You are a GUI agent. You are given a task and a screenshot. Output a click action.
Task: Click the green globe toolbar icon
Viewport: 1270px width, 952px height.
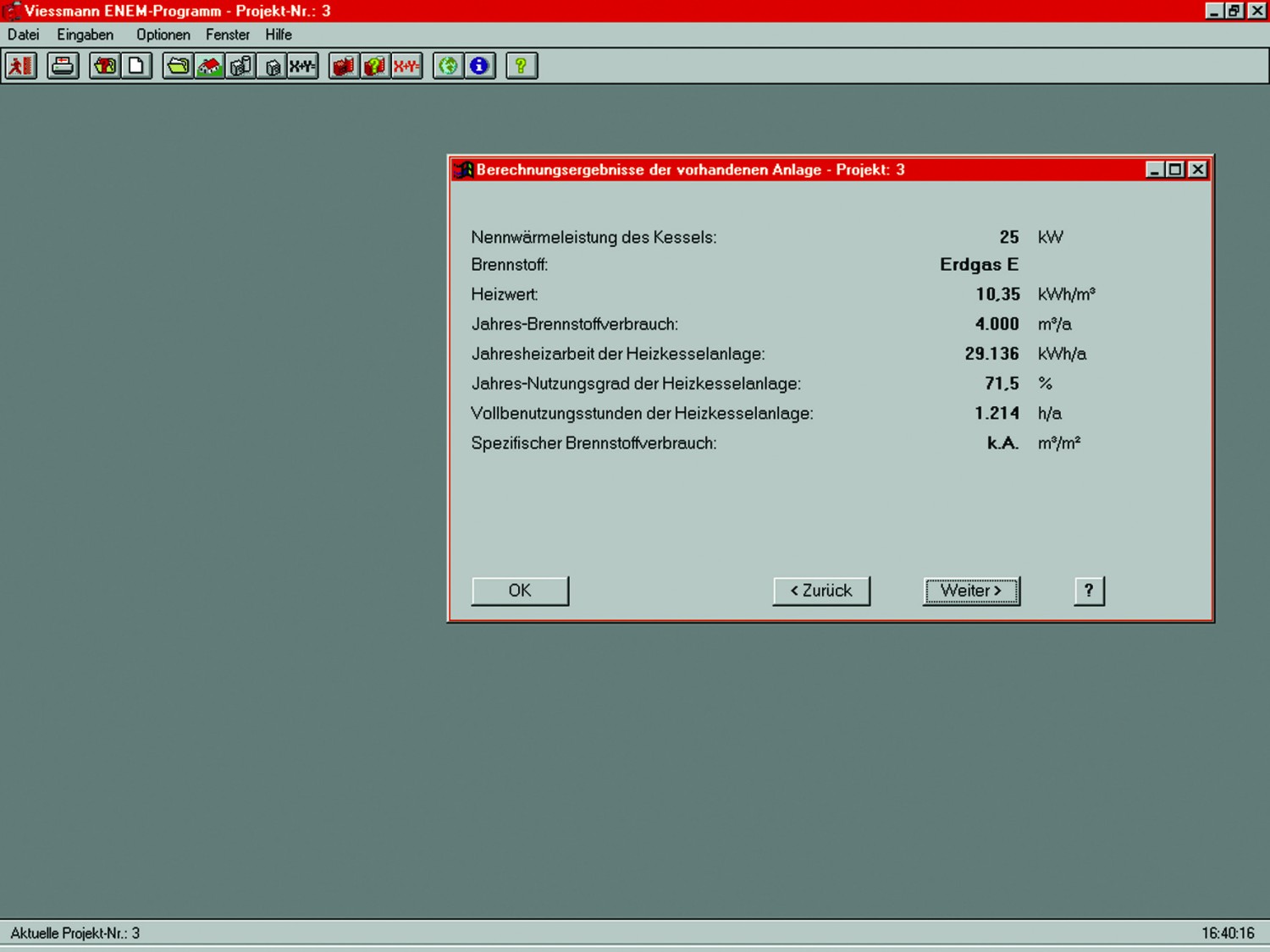[x=449, y=66]
